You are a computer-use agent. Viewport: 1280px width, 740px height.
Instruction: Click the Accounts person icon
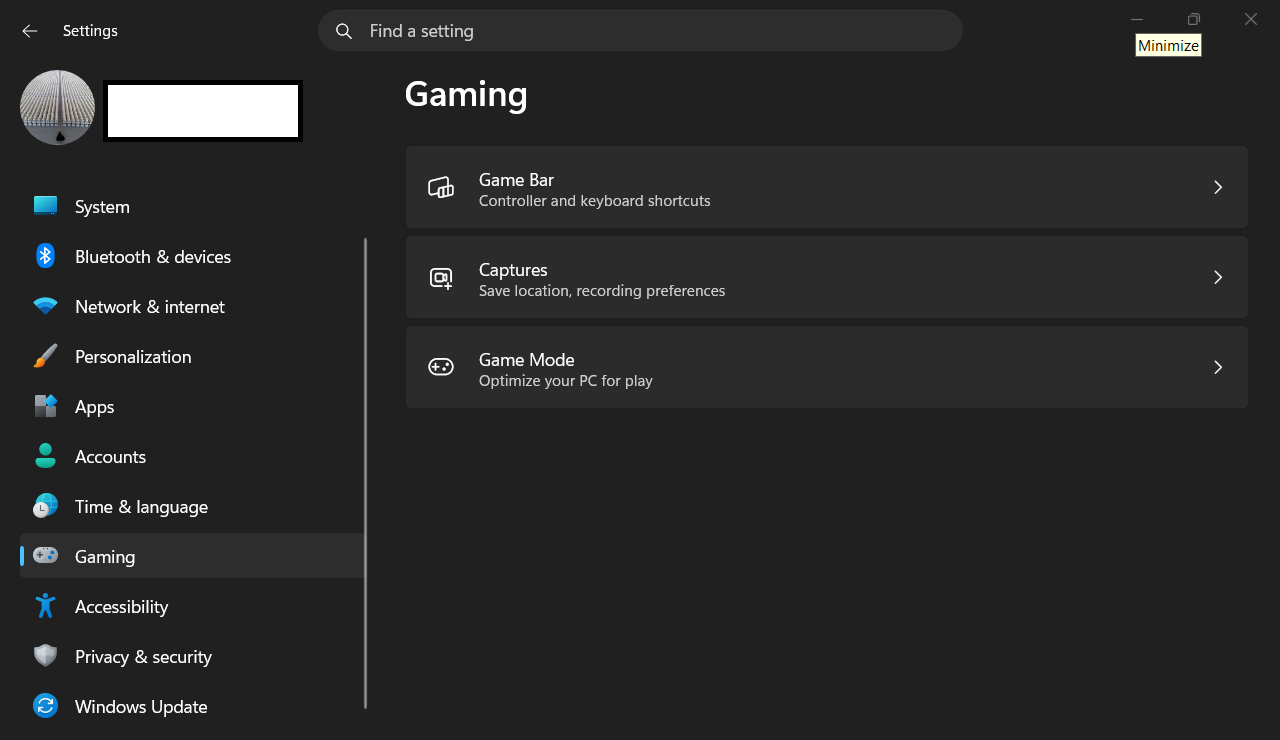(45, 456)
